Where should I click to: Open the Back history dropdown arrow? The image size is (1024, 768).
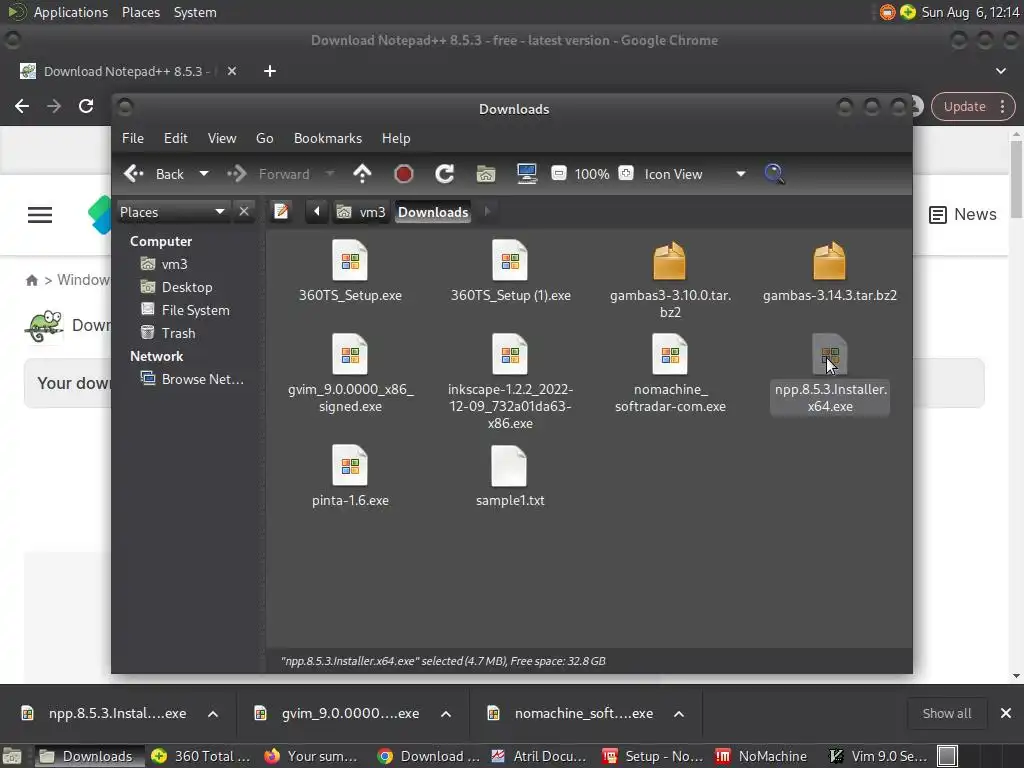click(204, 174)
